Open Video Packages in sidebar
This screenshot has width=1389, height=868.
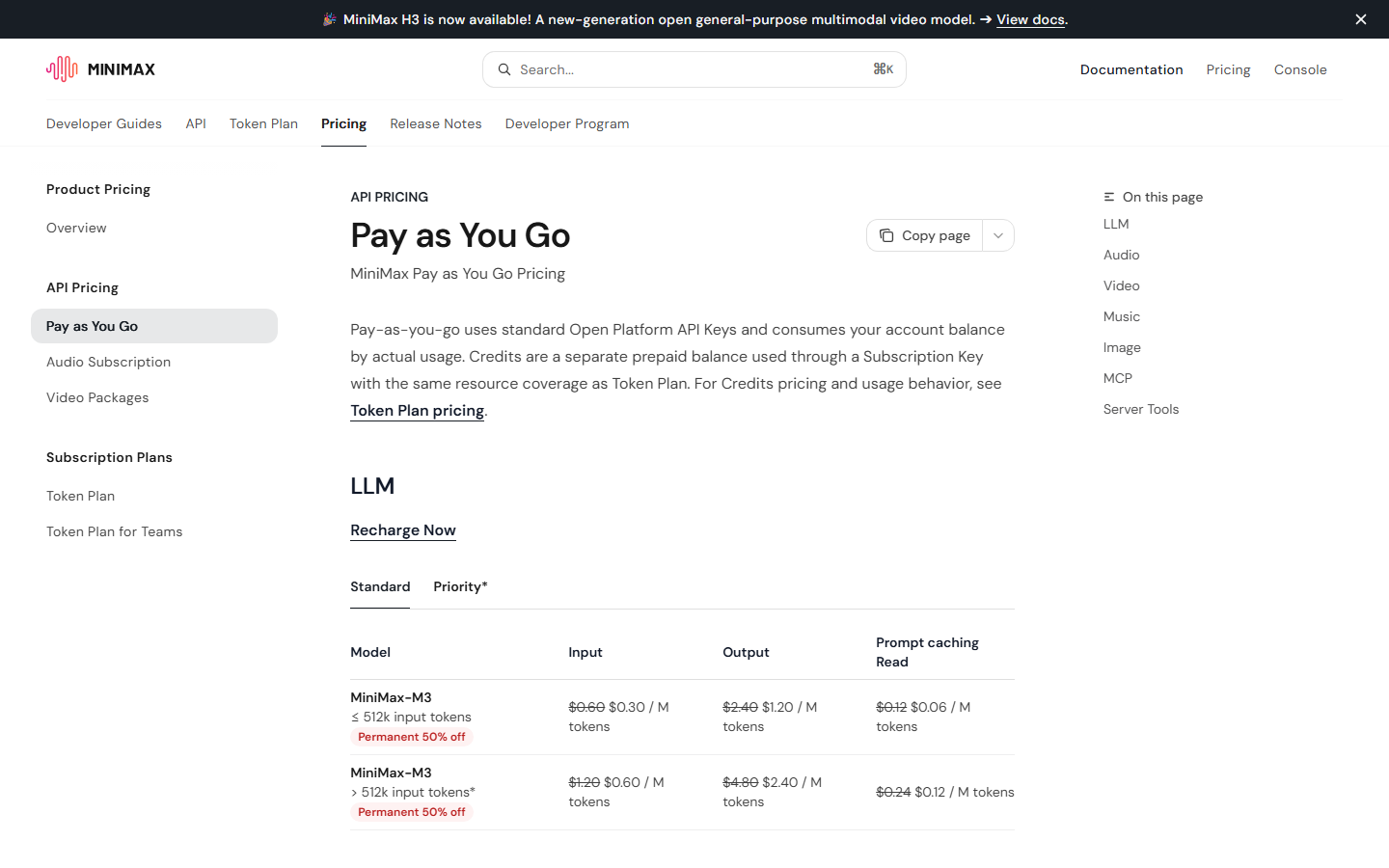click(x=97, y=397)
